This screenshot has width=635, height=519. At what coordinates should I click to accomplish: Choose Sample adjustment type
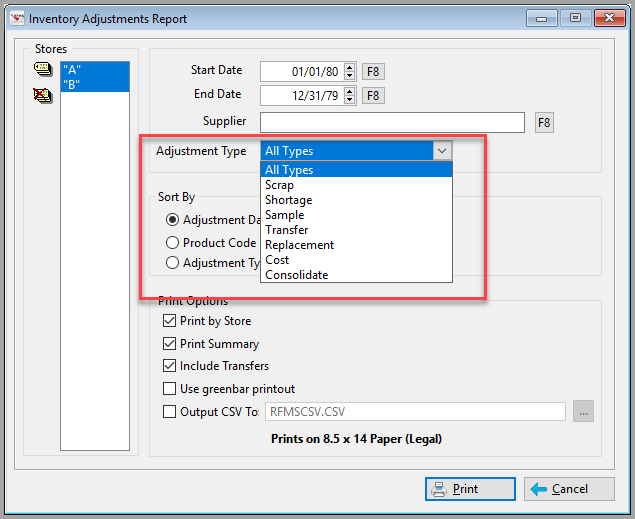click(x=356, y=215)
